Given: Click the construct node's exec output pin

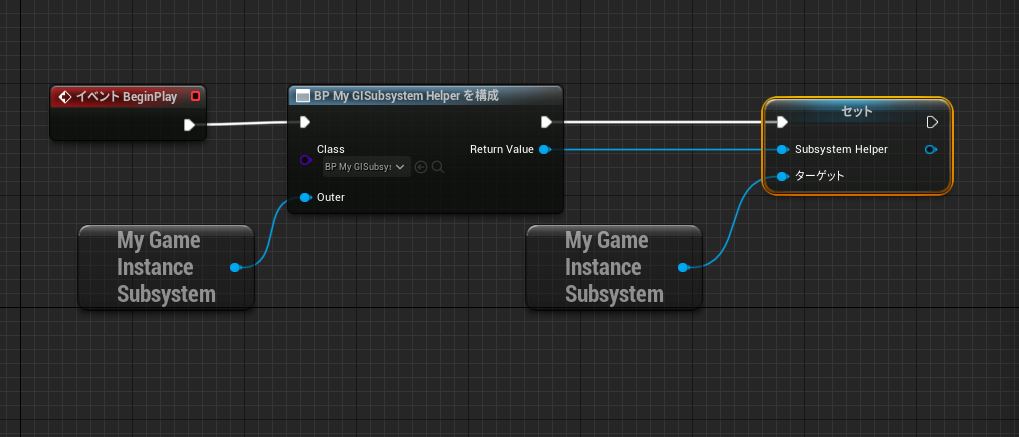Looking at the screenshot, I should pos(547,122).
